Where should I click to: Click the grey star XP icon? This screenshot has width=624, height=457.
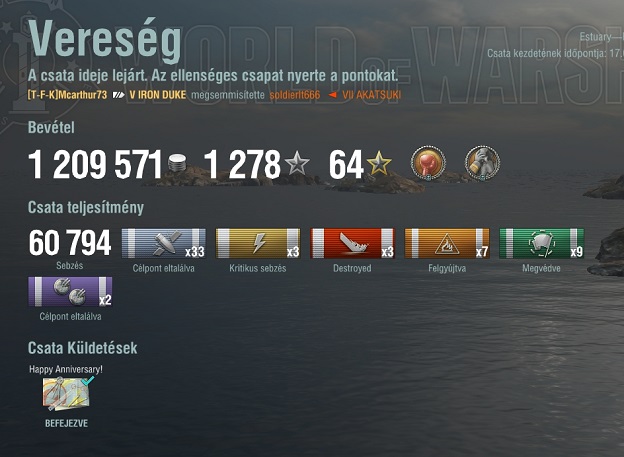pos(297,164)
